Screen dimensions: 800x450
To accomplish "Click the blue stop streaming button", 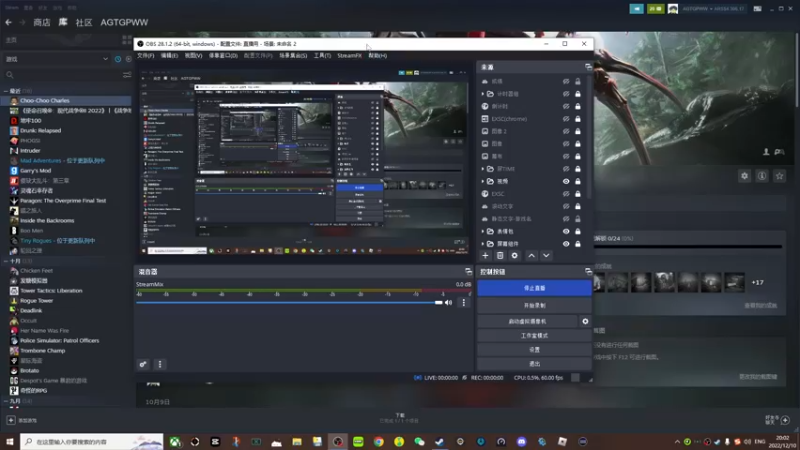I will point(534,288).
